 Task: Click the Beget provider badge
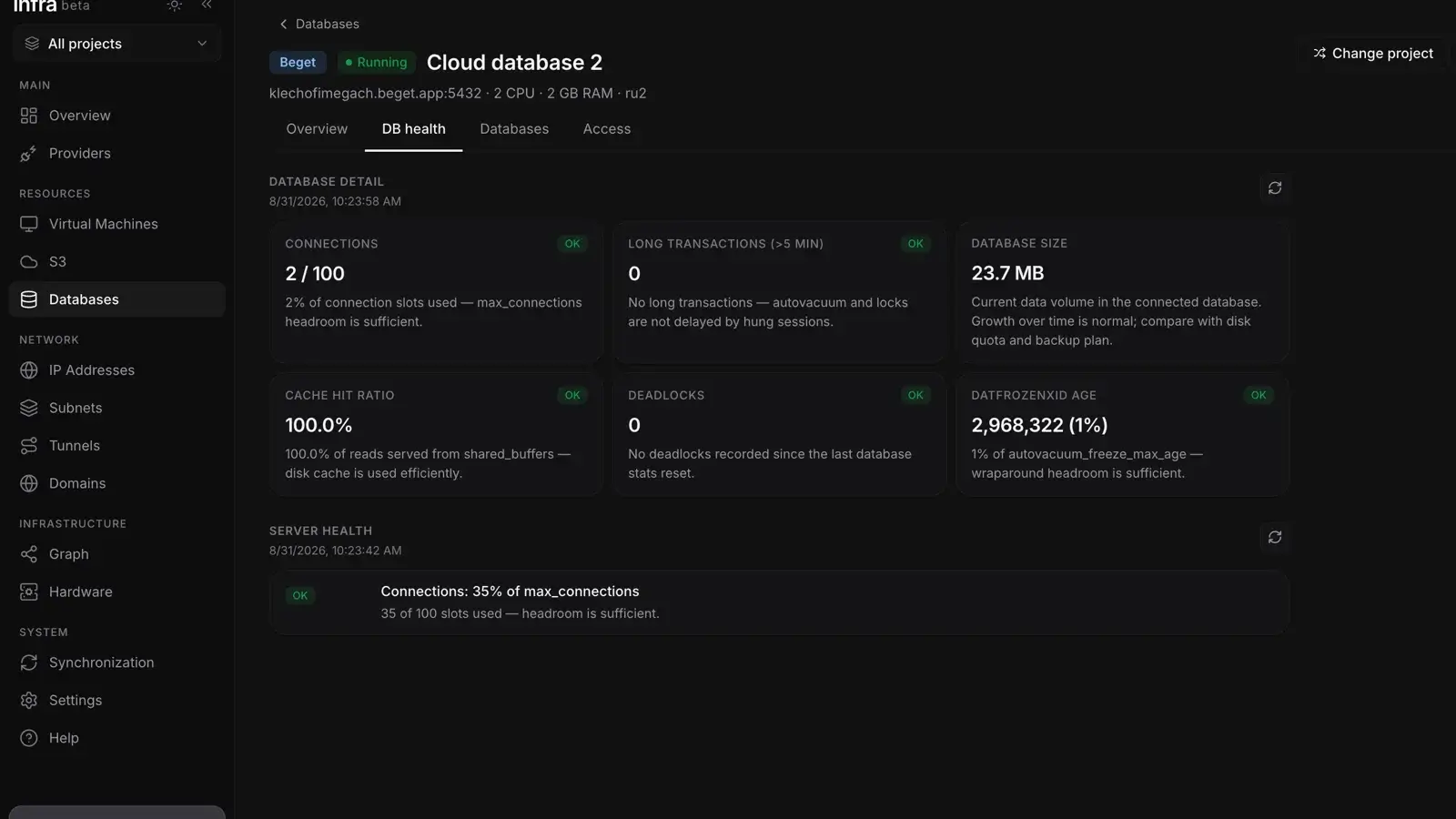pyautogui.click(x=298, y=62)
